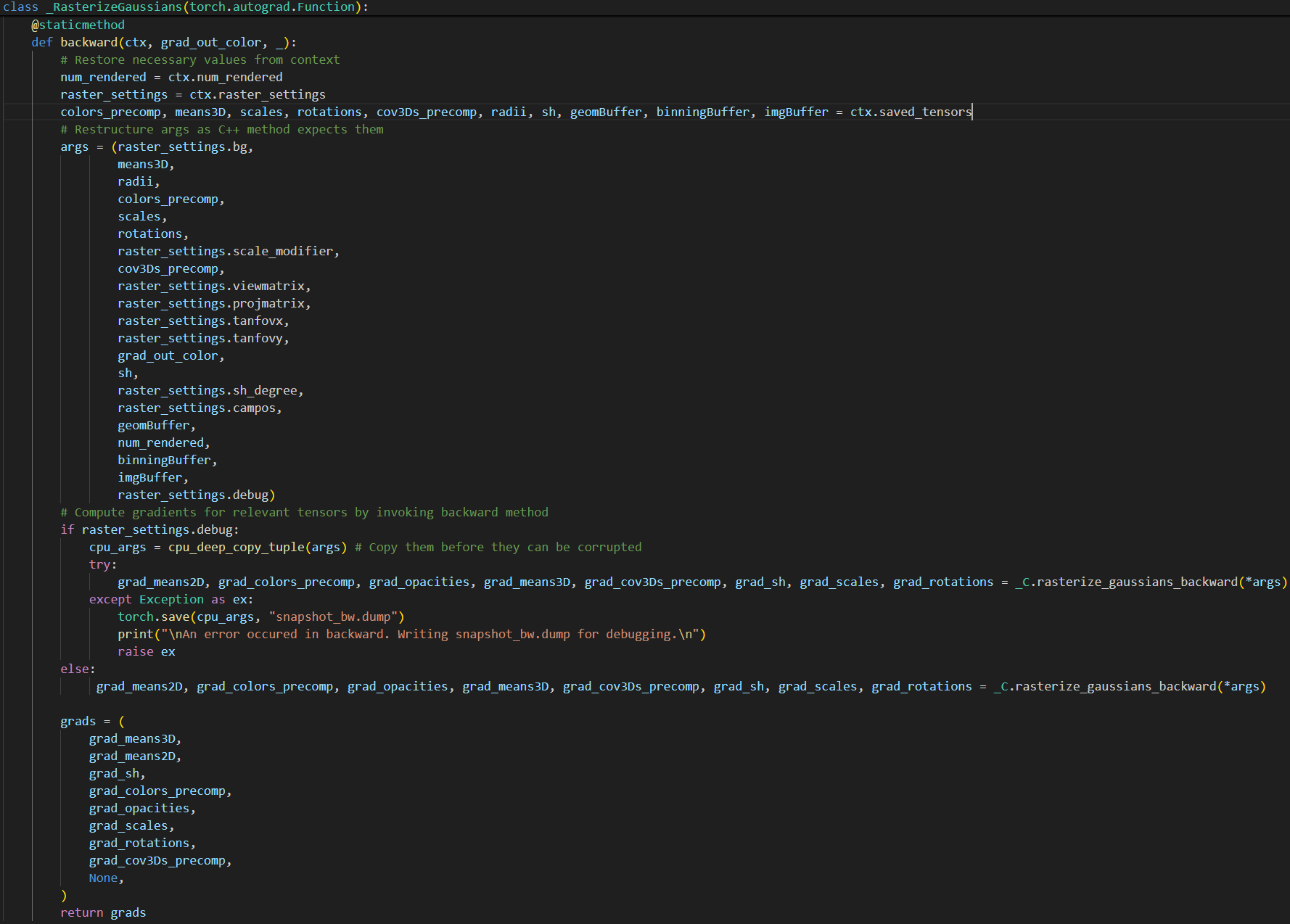The width and height of the screenshot is (1290, 924).
Task: Click 'grad_opacities,' in the grads tuple
Action: tap(142, 808)
